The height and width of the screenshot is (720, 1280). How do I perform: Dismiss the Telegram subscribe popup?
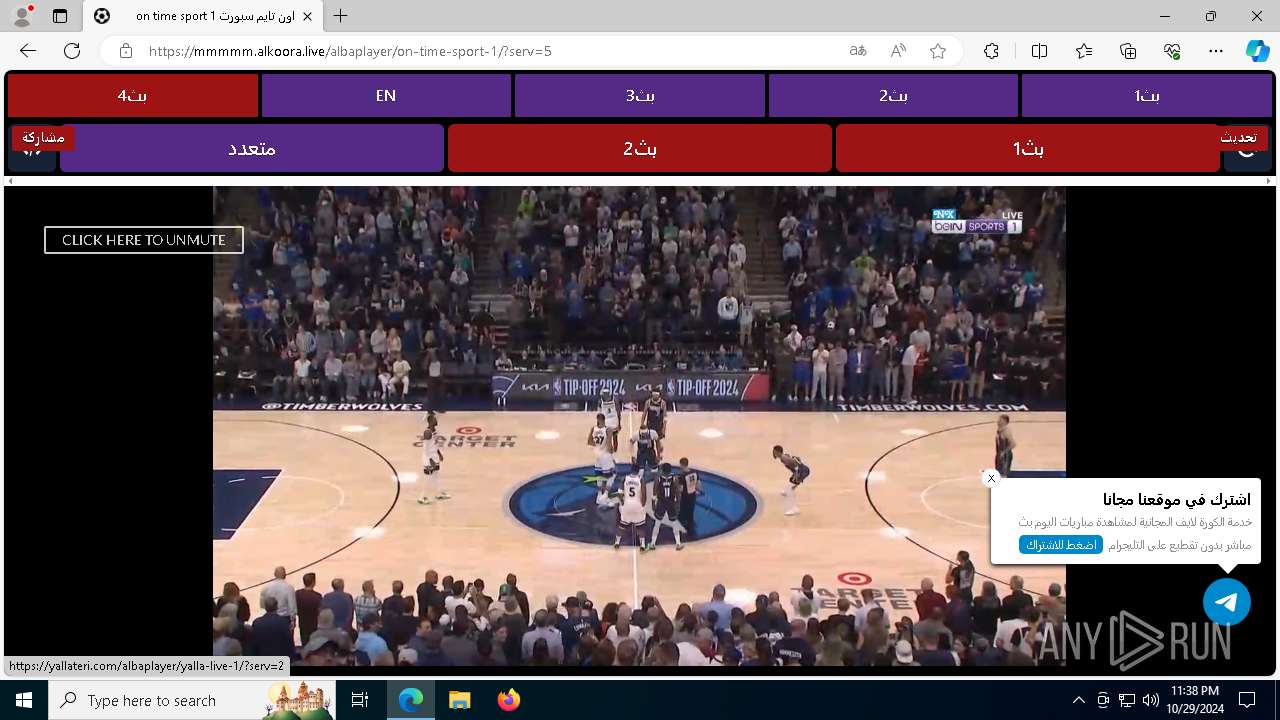pyautogui.click(x=991, y=478)
